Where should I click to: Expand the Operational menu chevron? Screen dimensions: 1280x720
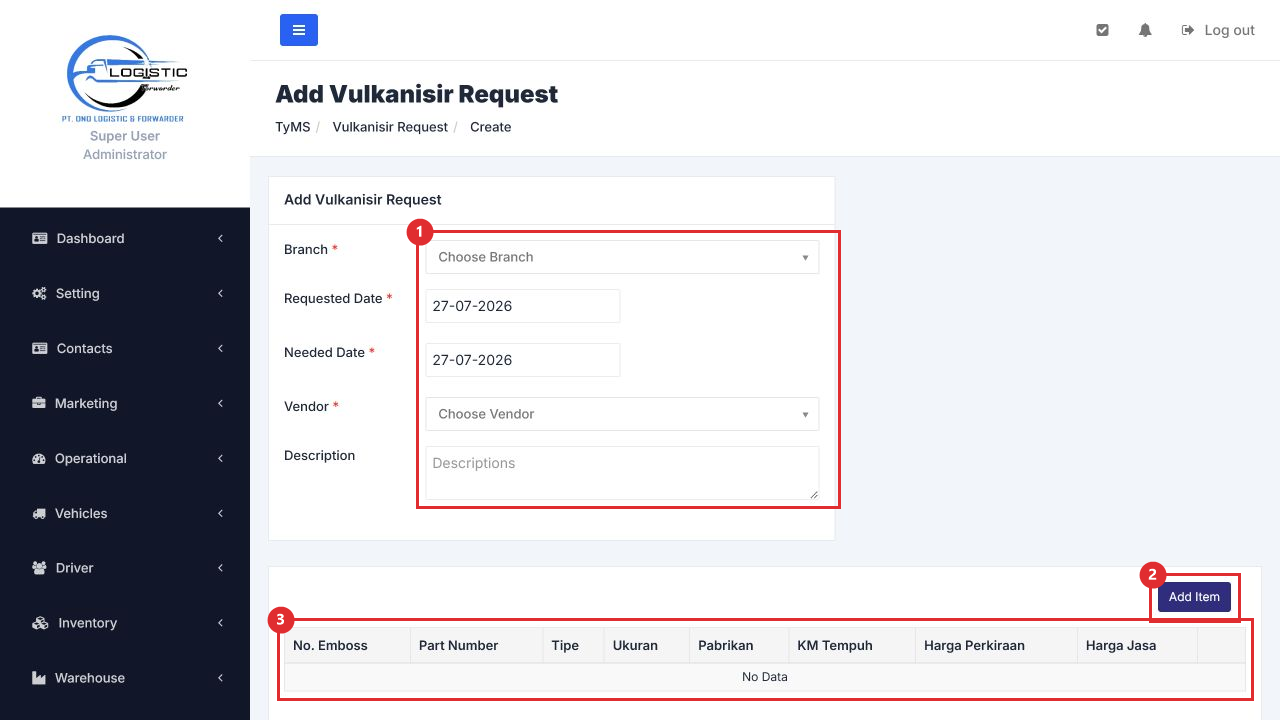click(220, 458)
